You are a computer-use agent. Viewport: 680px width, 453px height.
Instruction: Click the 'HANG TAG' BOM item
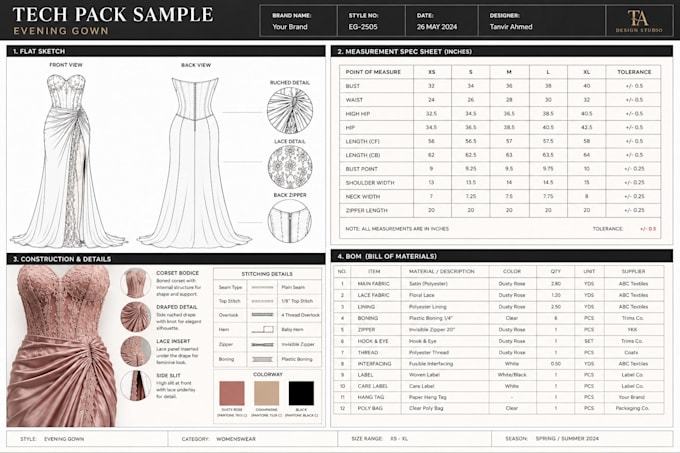371,397
